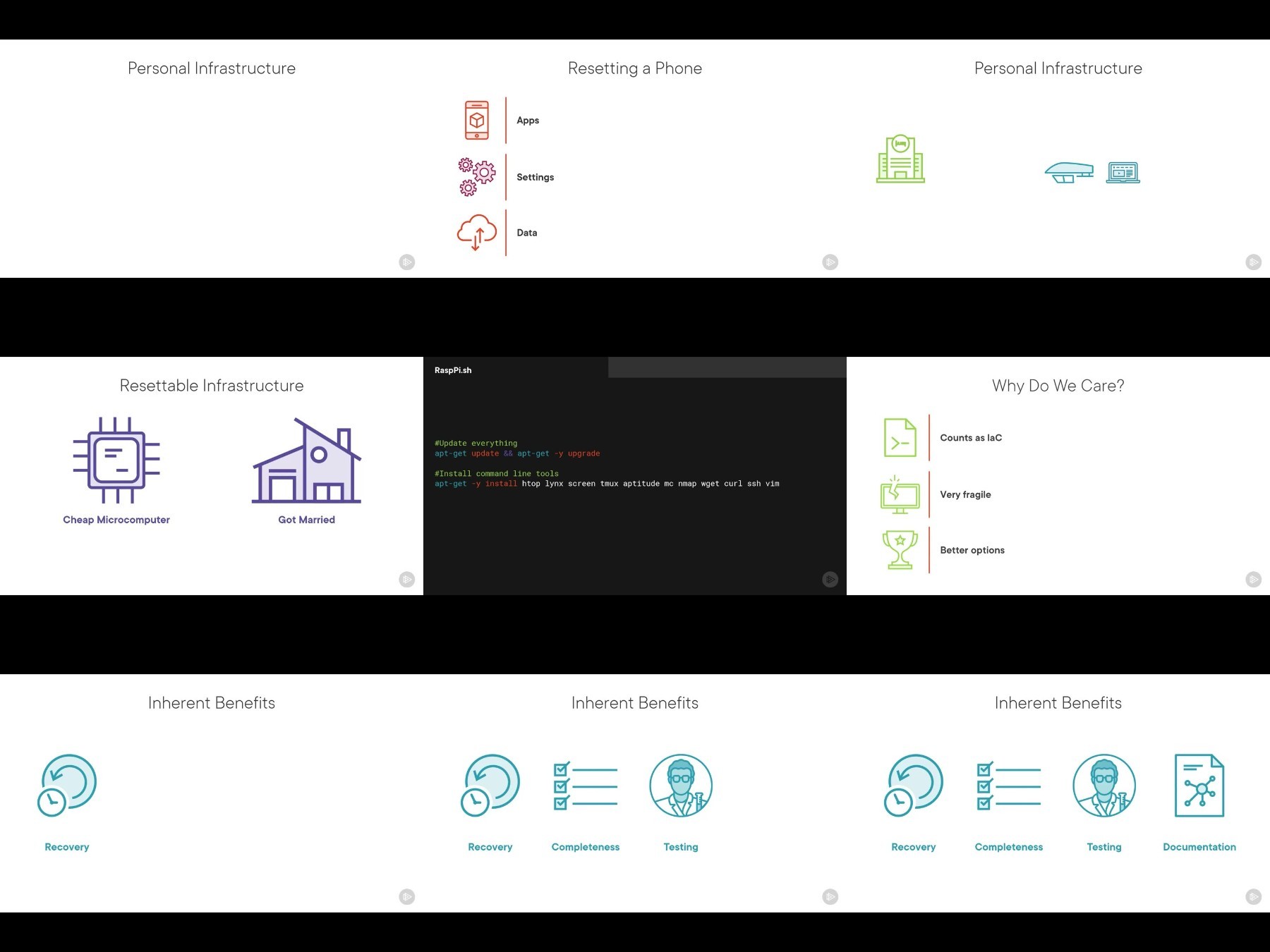Click the '#Install command line tools' comment

point(497,474)
